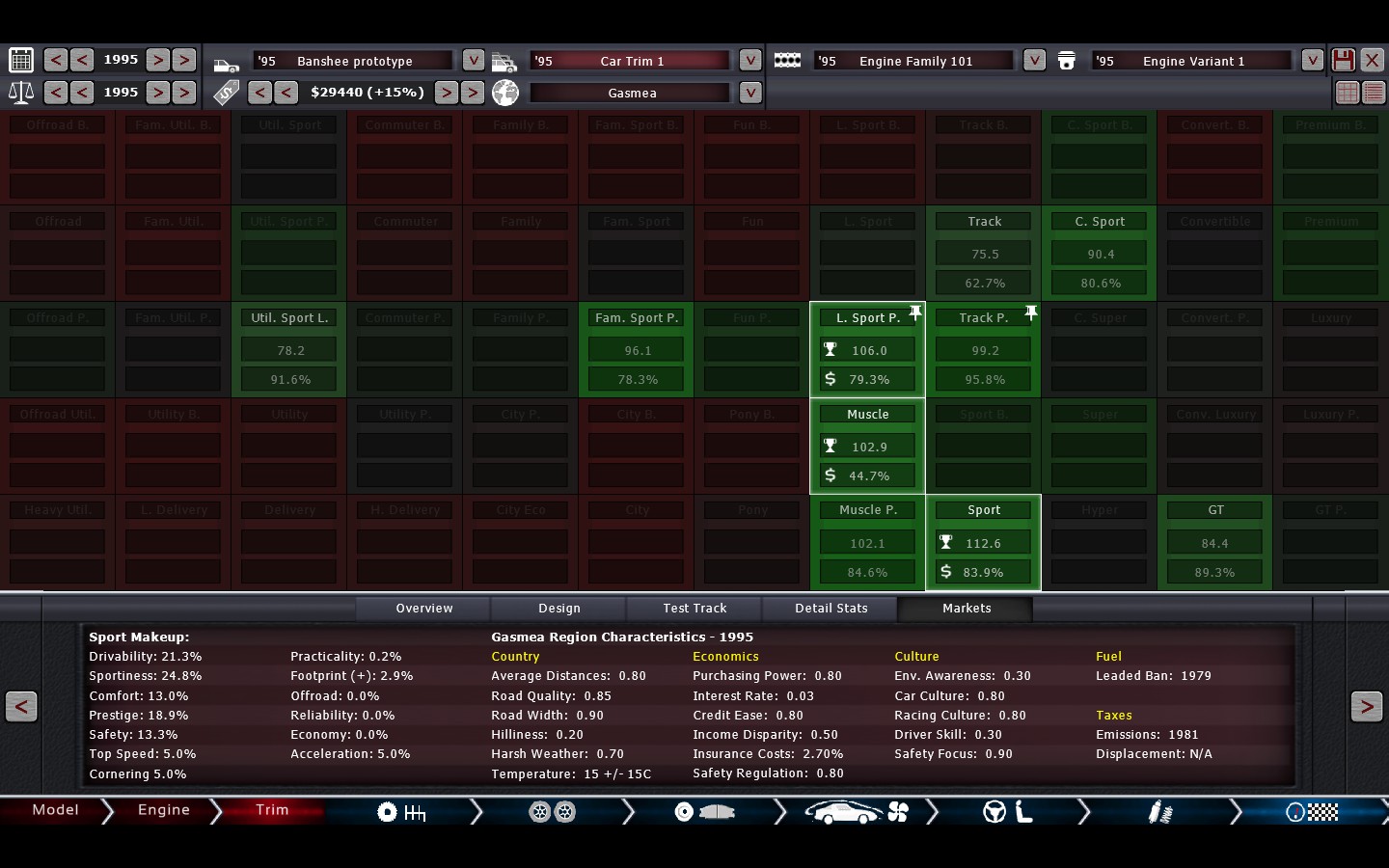Open the aerodynamics and cooling step
The image size is (1389, 868).
tap(857, 812)
